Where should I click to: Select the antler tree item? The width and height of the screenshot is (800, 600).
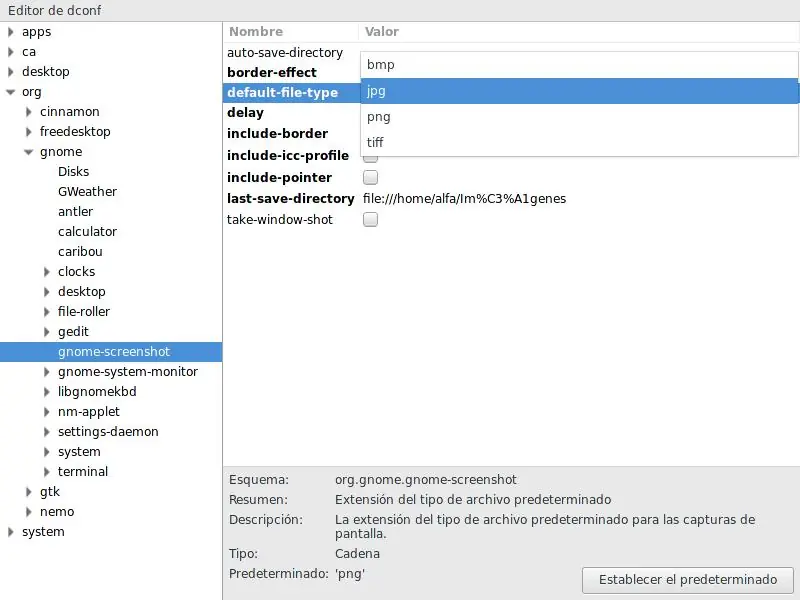(76, 212)
